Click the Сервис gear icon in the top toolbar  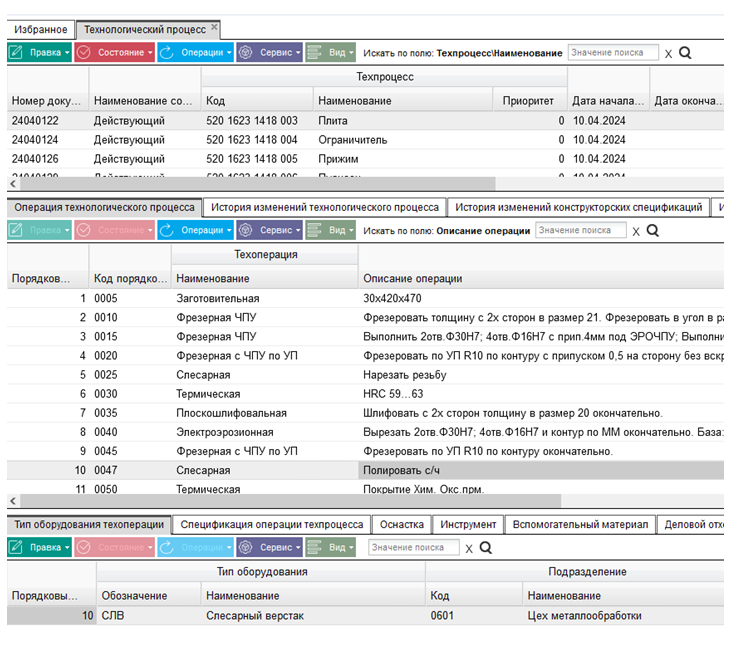tap(245, 52)
